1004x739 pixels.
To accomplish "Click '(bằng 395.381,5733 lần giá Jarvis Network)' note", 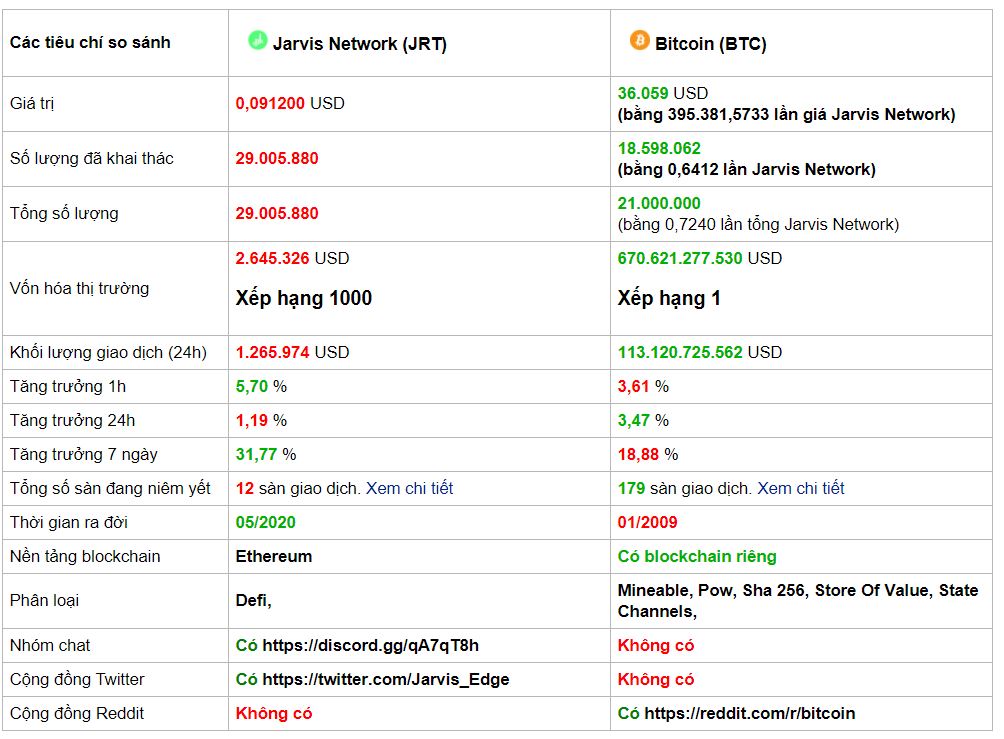I will [786, 115].
